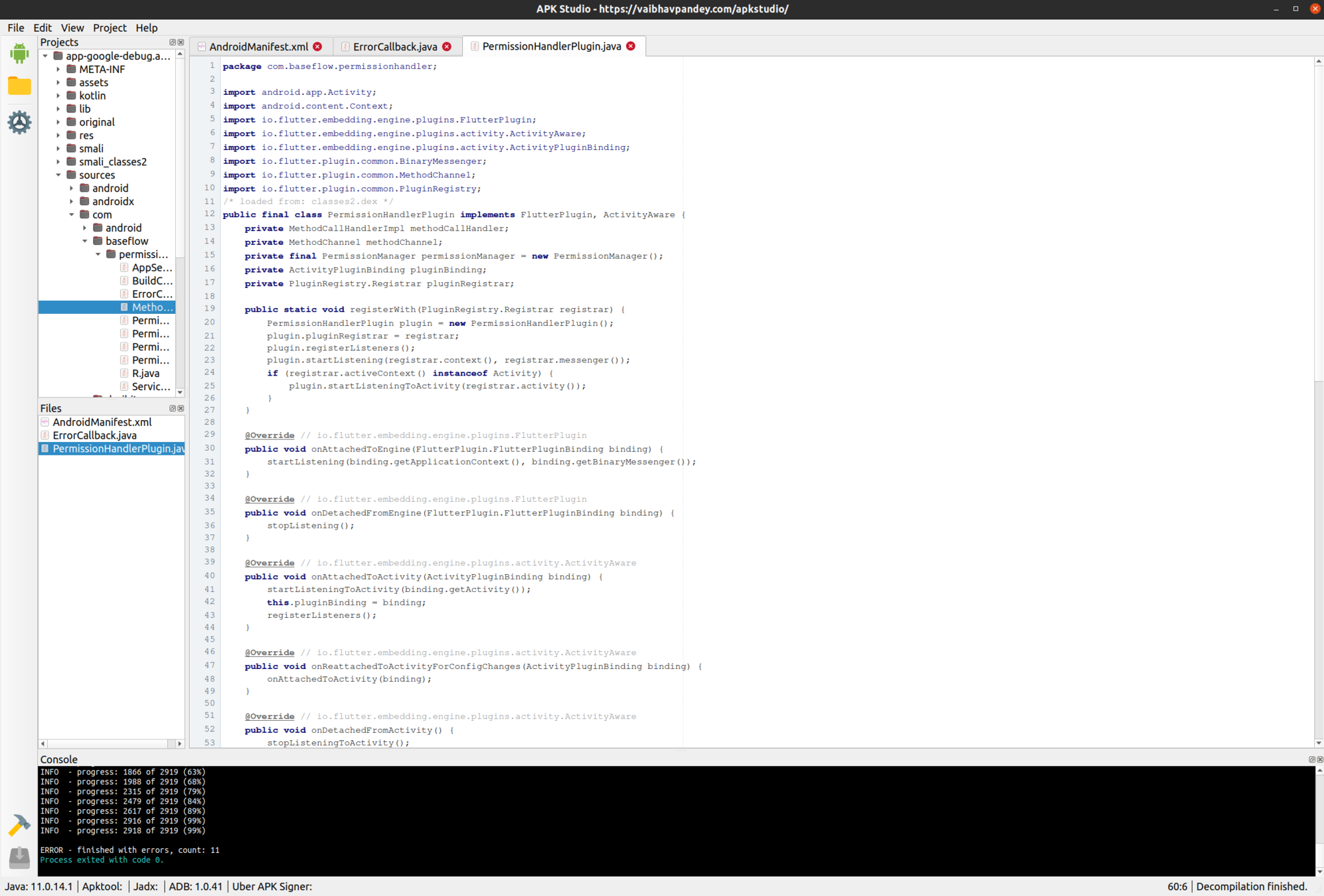Switch to the ErrorCallback.java tab

[394, 46]
